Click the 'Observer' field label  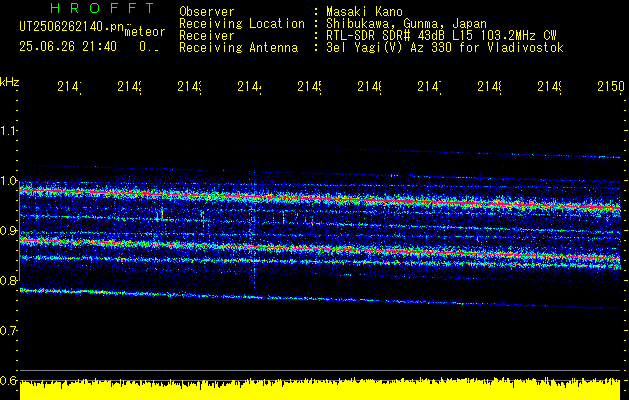pos(207,12)
